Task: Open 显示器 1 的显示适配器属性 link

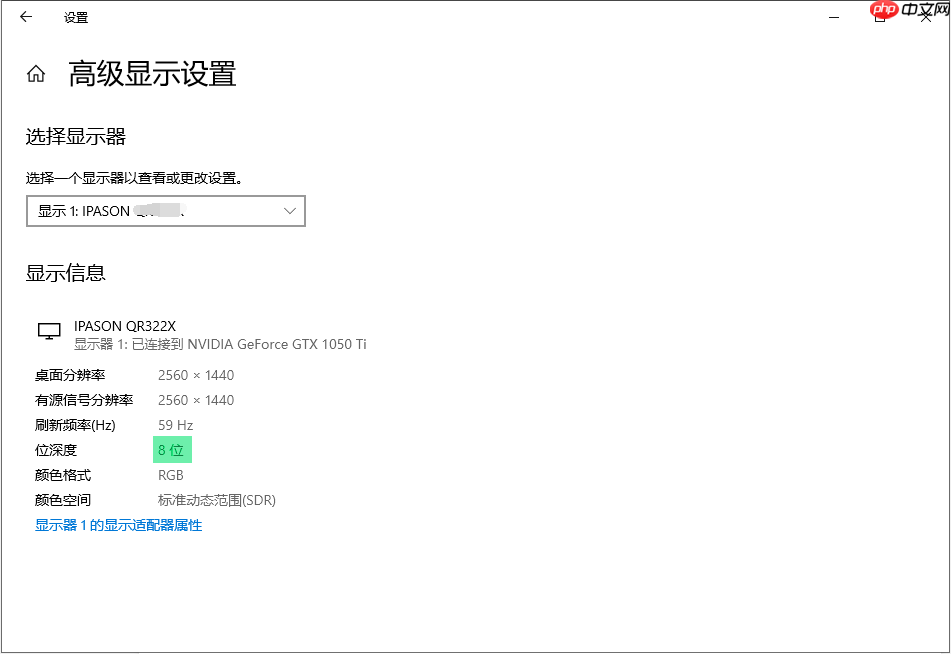Action: (118, 525)
